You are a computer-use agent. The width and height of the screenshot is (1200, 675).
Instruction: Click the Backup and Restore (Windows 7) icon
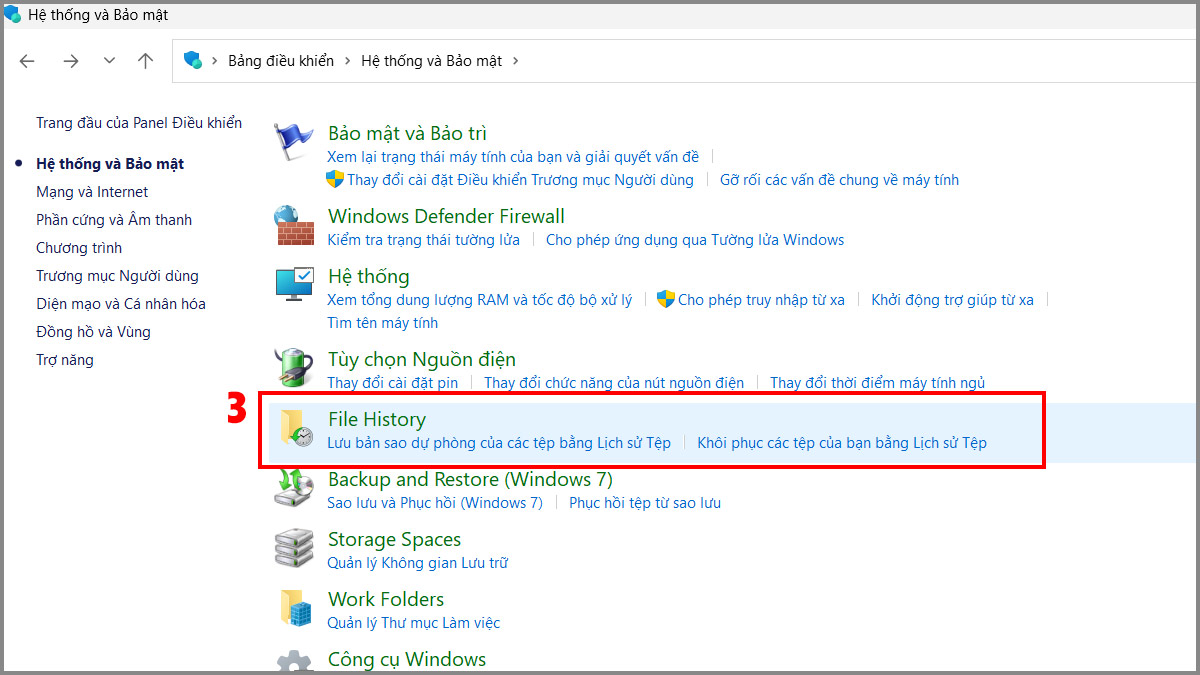[293, 488]
